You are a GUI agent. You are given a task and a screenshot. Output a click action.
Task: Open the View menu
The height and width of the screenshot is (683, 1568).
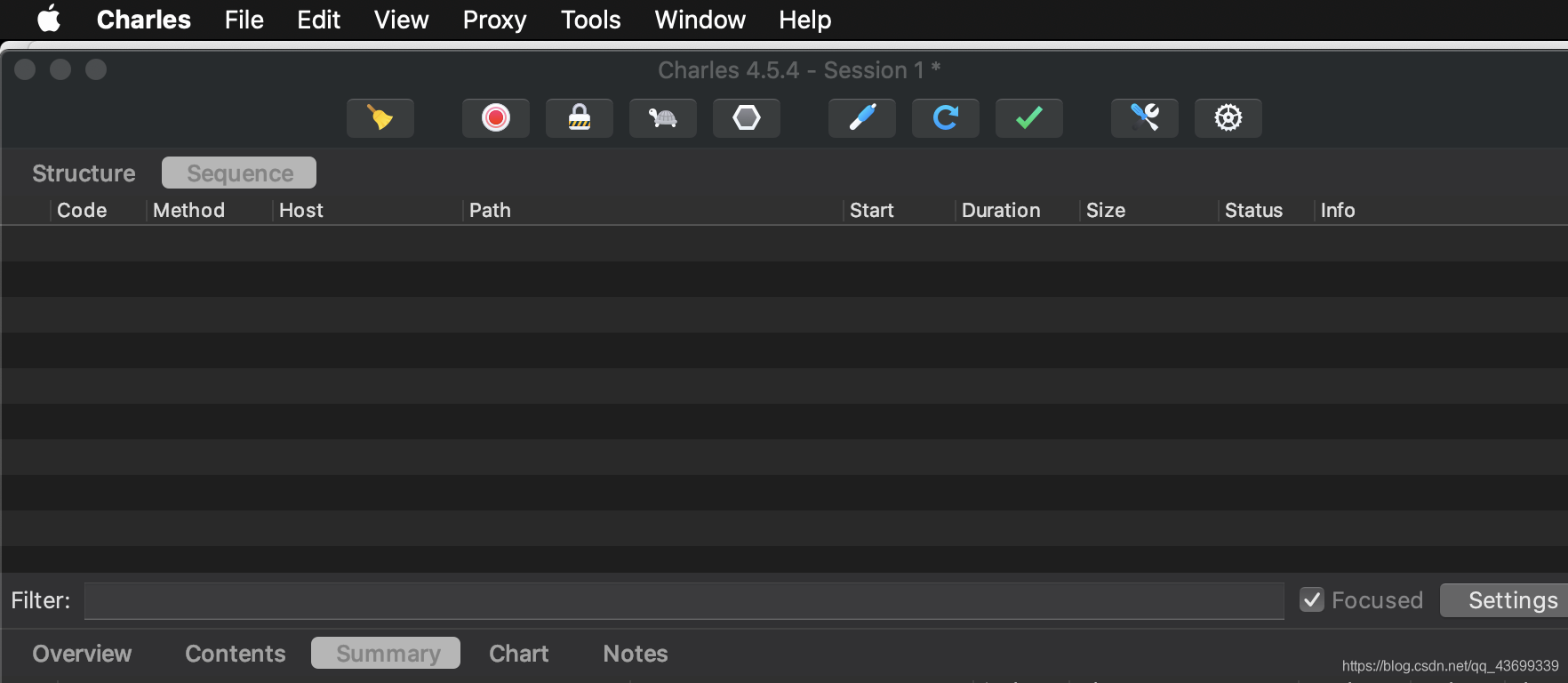[x=402, y=20]
